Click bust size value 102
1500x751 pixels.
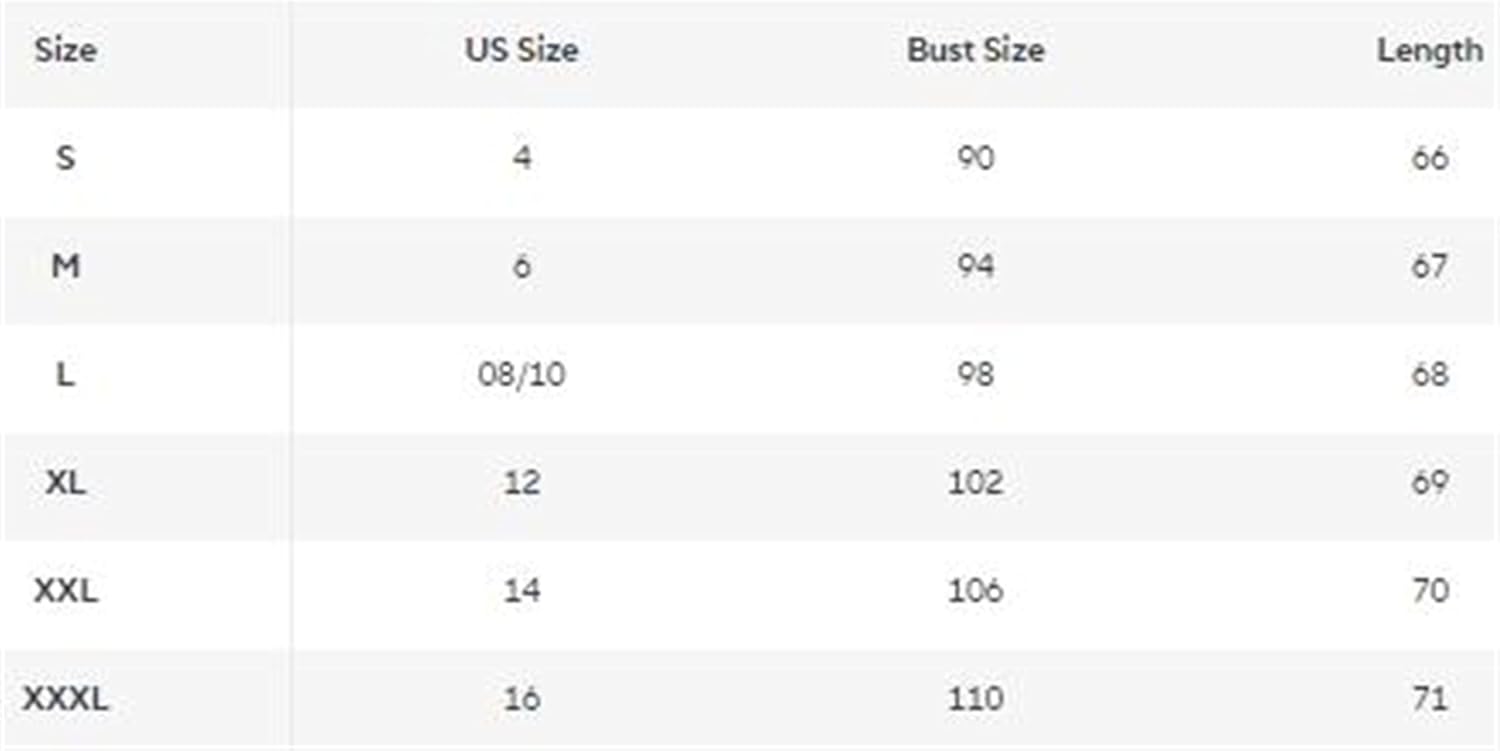975,482
